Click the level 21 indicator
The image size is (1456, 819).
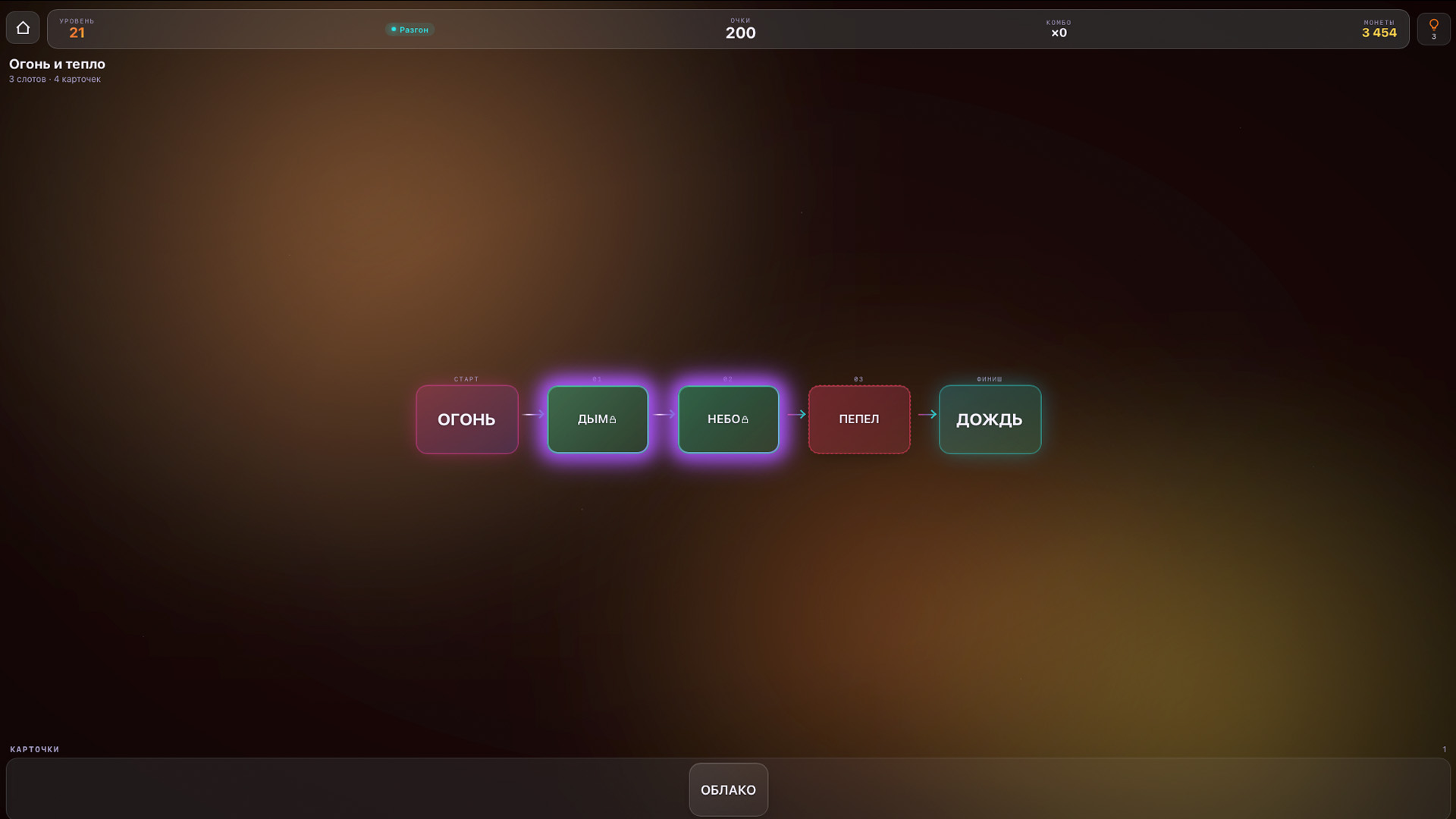77,33
